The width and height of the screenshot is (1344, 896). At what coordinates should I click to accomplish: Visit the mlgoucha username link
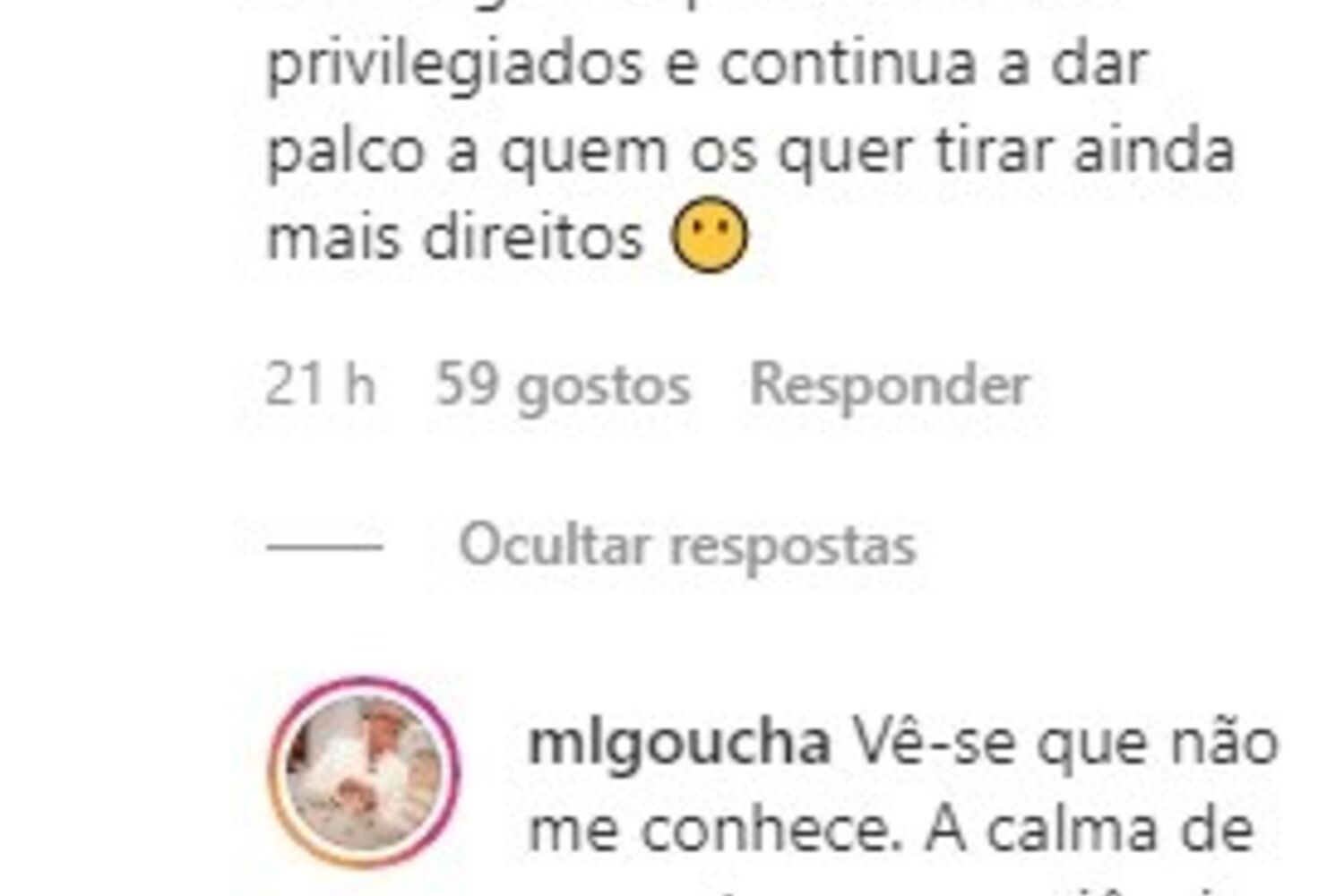pos(679,745)
